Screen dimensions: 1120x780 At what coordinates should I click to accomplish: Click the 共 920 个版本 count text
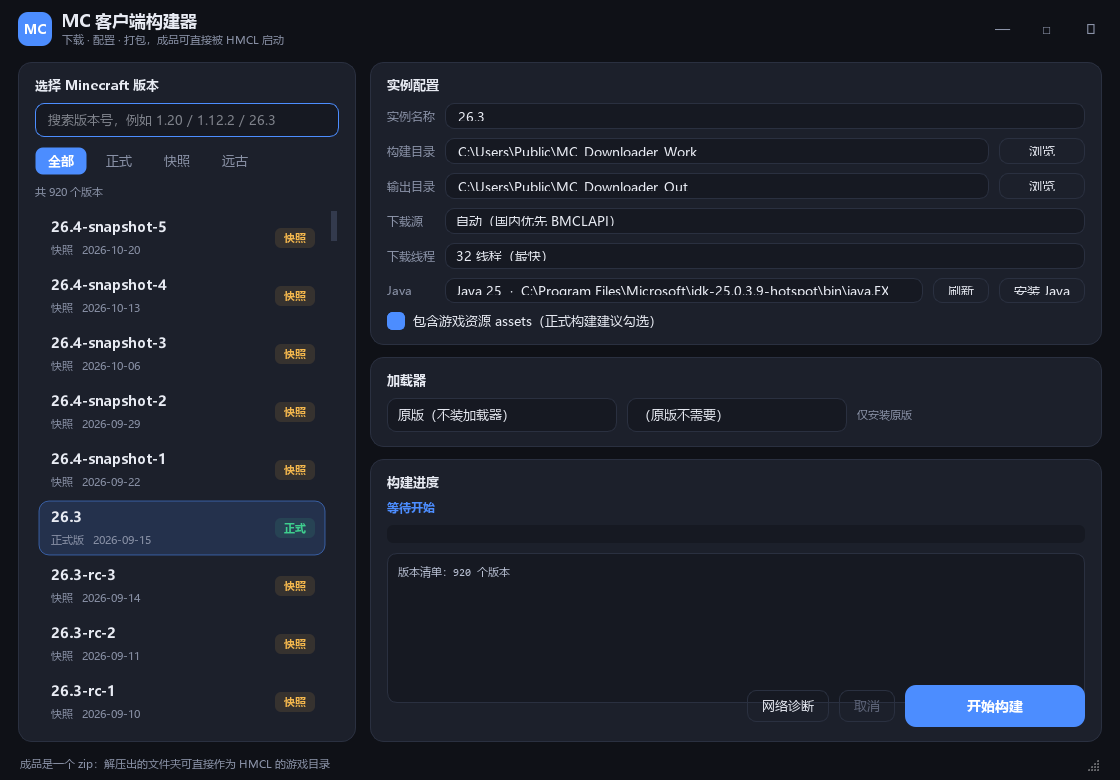pos(69,192)
